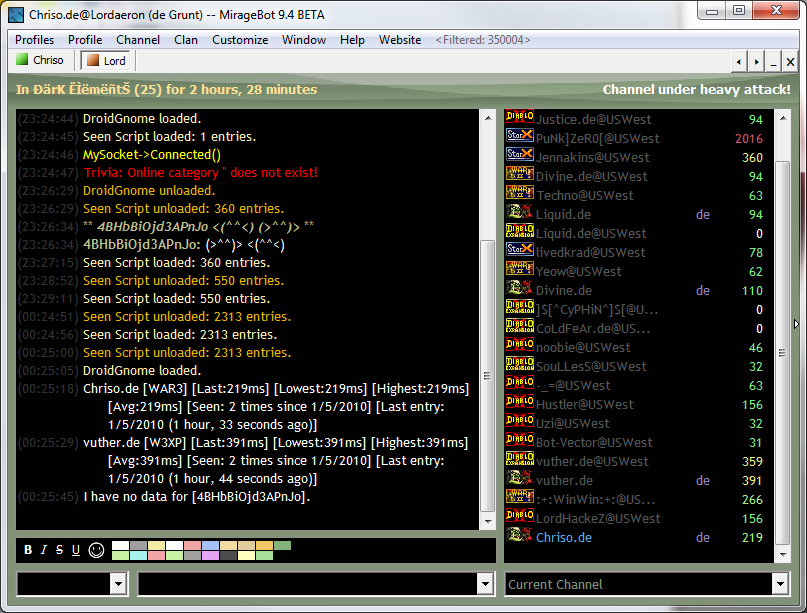The image size is (807, 613).
Task: Open the Current Channel dropdown
Action: tap(780, 584)
